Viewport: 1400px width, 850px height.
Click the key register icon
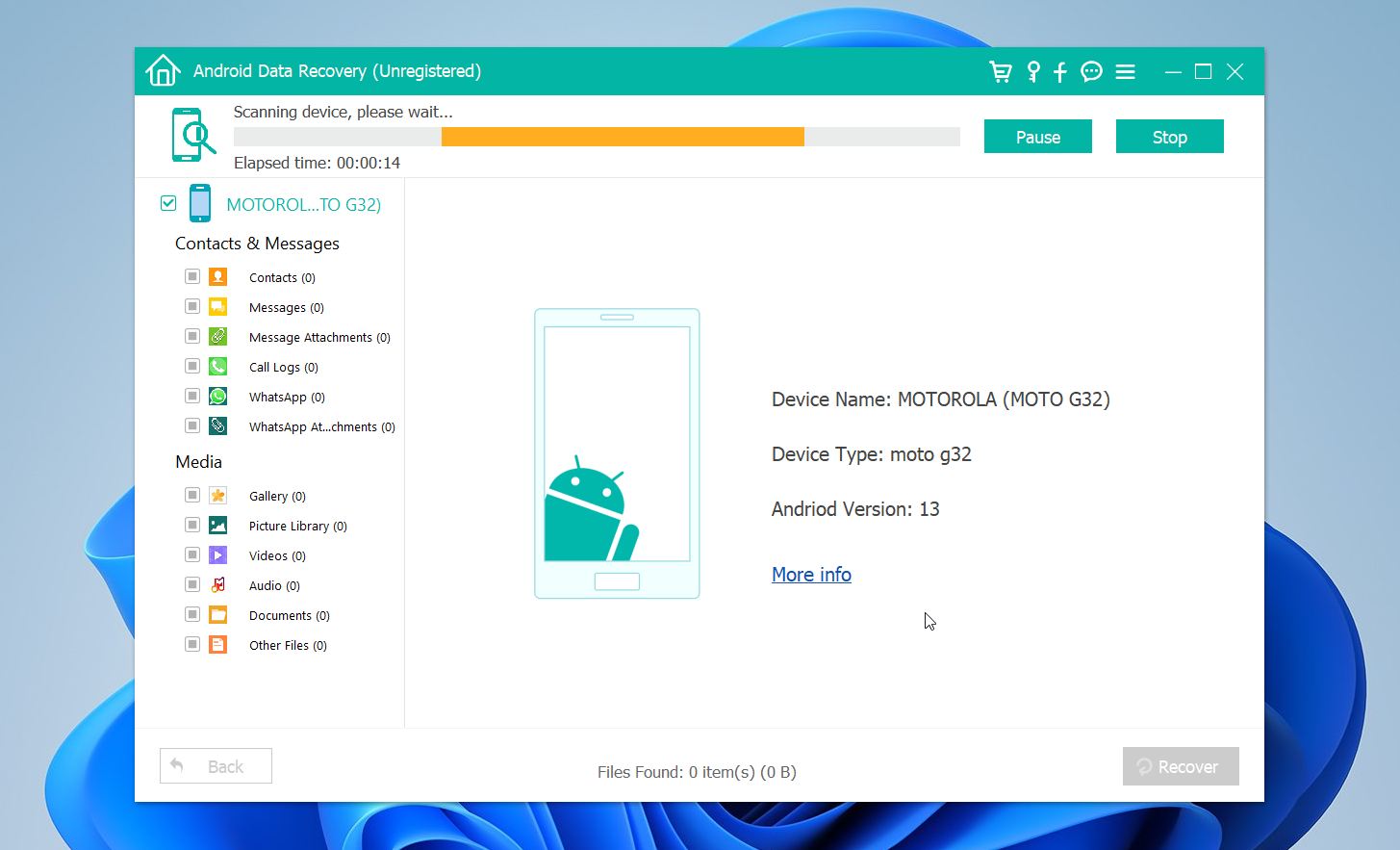pos(1032,71)
